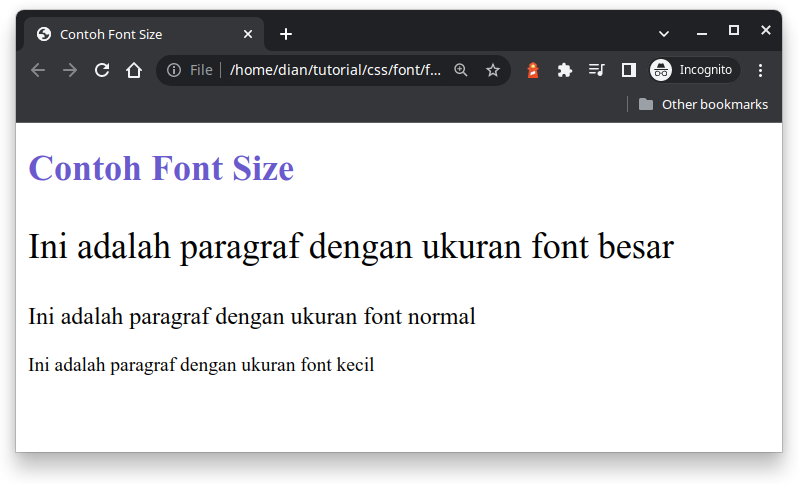The image size is (798, 484).
Task: Click the paragraph ending in font normal
Action: click(x=252, y=317)
